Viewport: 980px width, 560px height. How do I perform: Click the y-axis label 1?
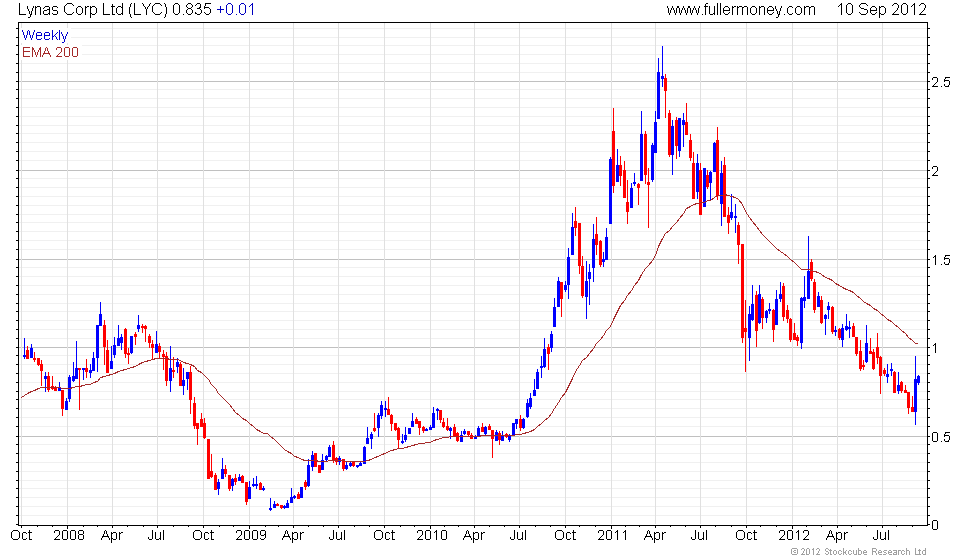point(935,349)
